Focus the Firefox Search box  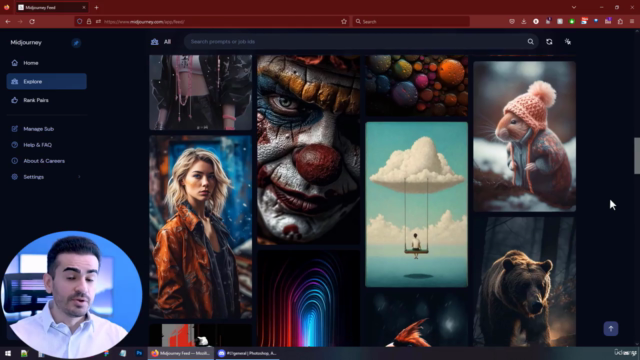(x=411, y=22)
